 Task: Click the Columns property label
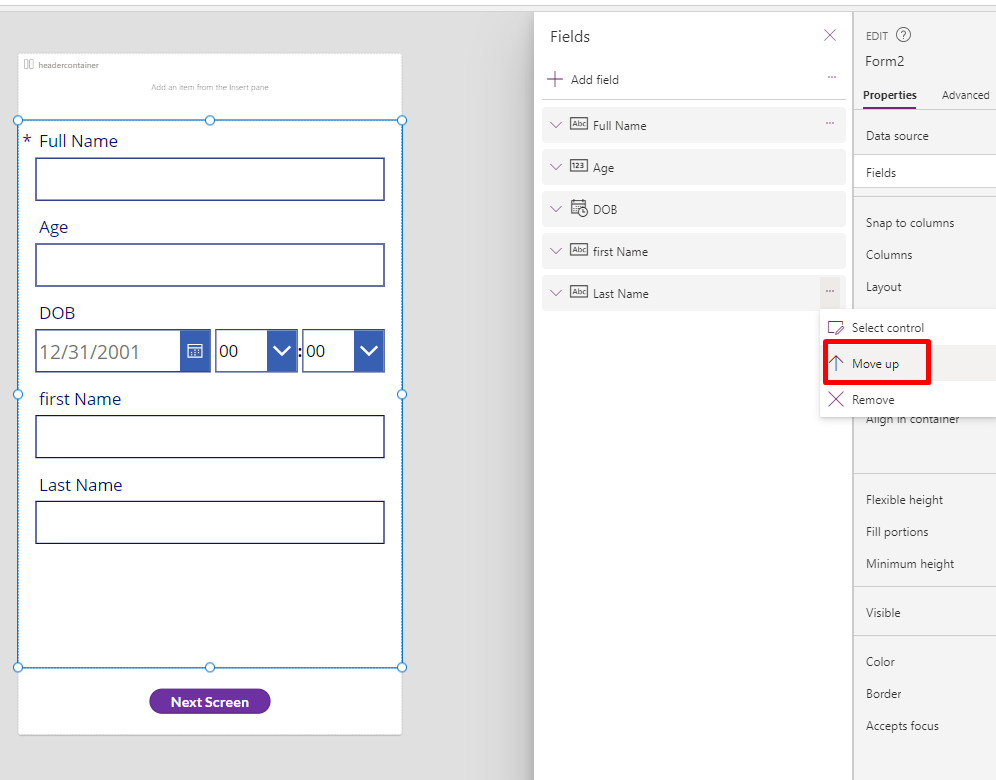[889, 254]
